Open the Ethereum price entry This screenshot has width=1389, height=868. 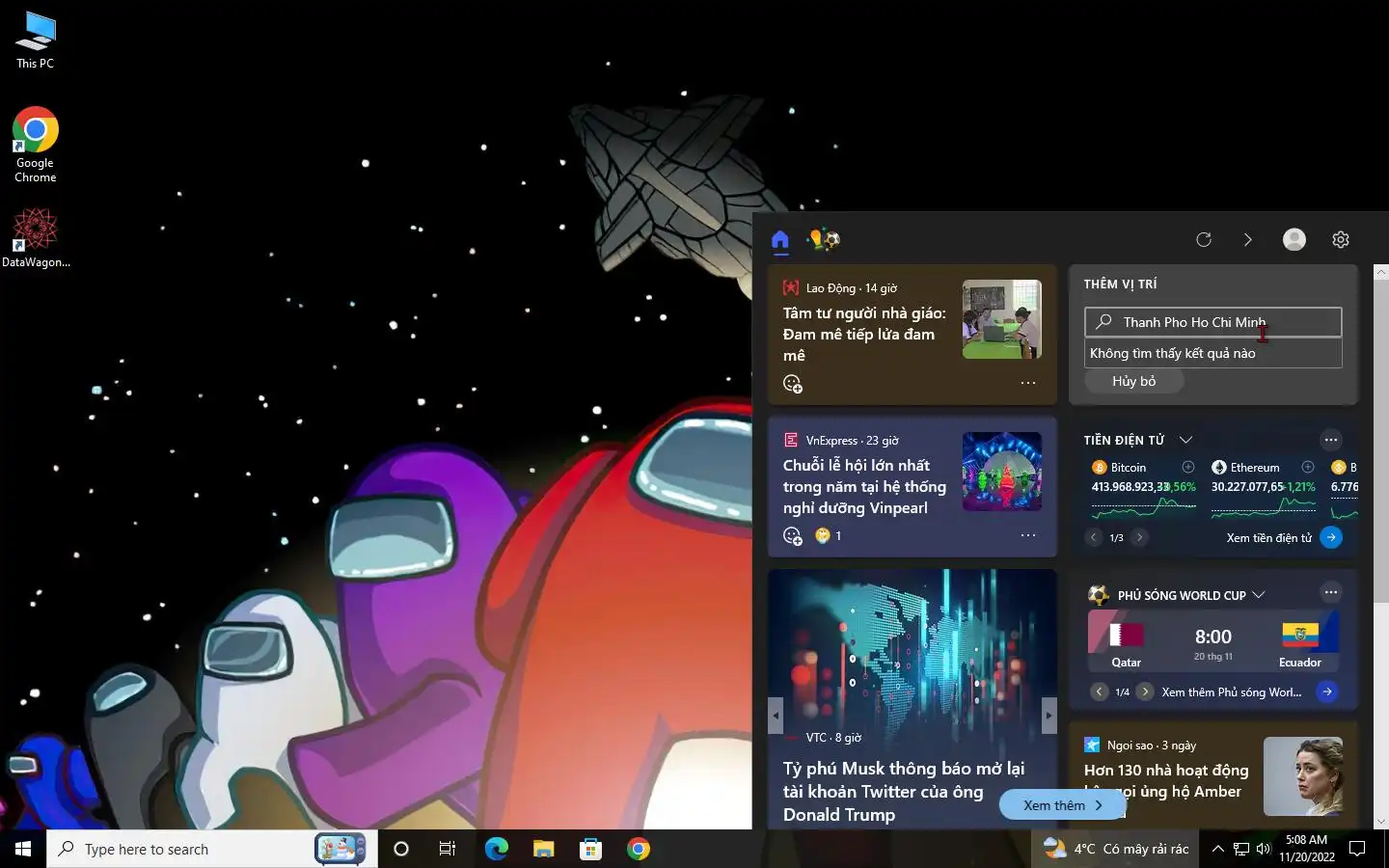click(1264, 489)
